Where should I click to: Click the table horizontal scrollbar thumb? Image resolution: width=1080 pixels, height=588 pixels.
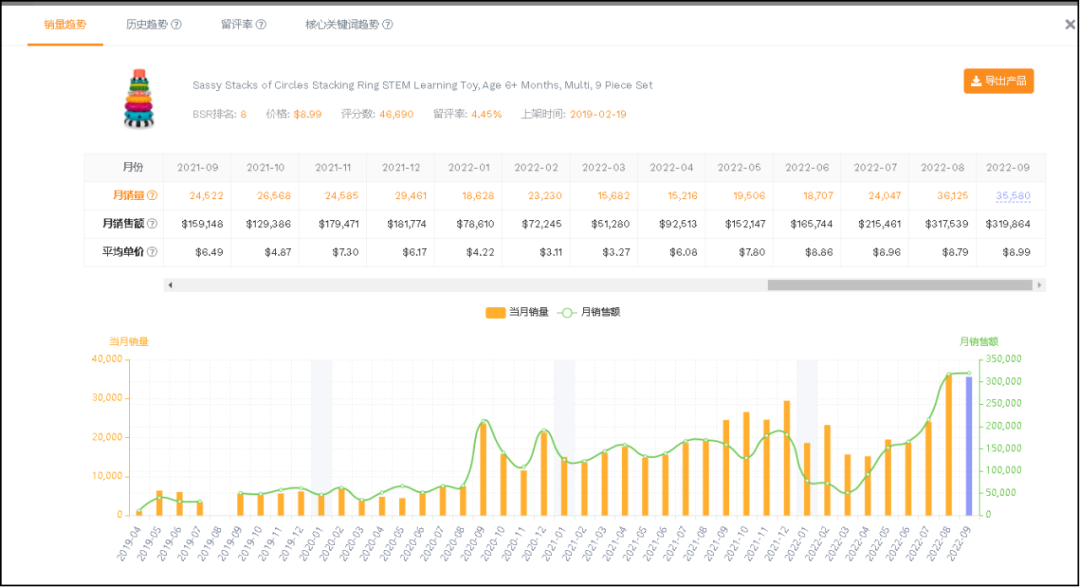click(899, 285)
